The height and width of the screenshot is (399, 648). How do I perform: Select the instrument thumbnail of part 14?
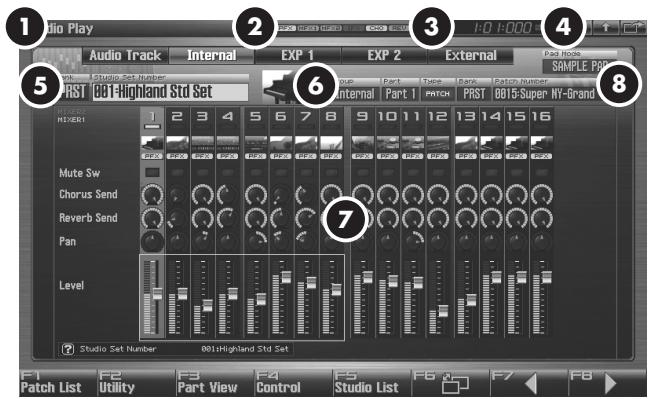coord(491,144)
